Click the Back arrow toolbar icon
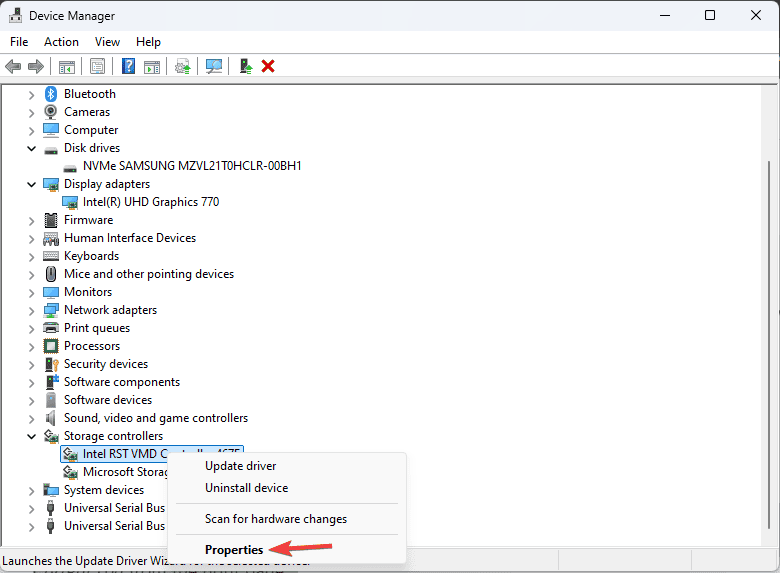780x573 pixels. [x=13, y=66]
